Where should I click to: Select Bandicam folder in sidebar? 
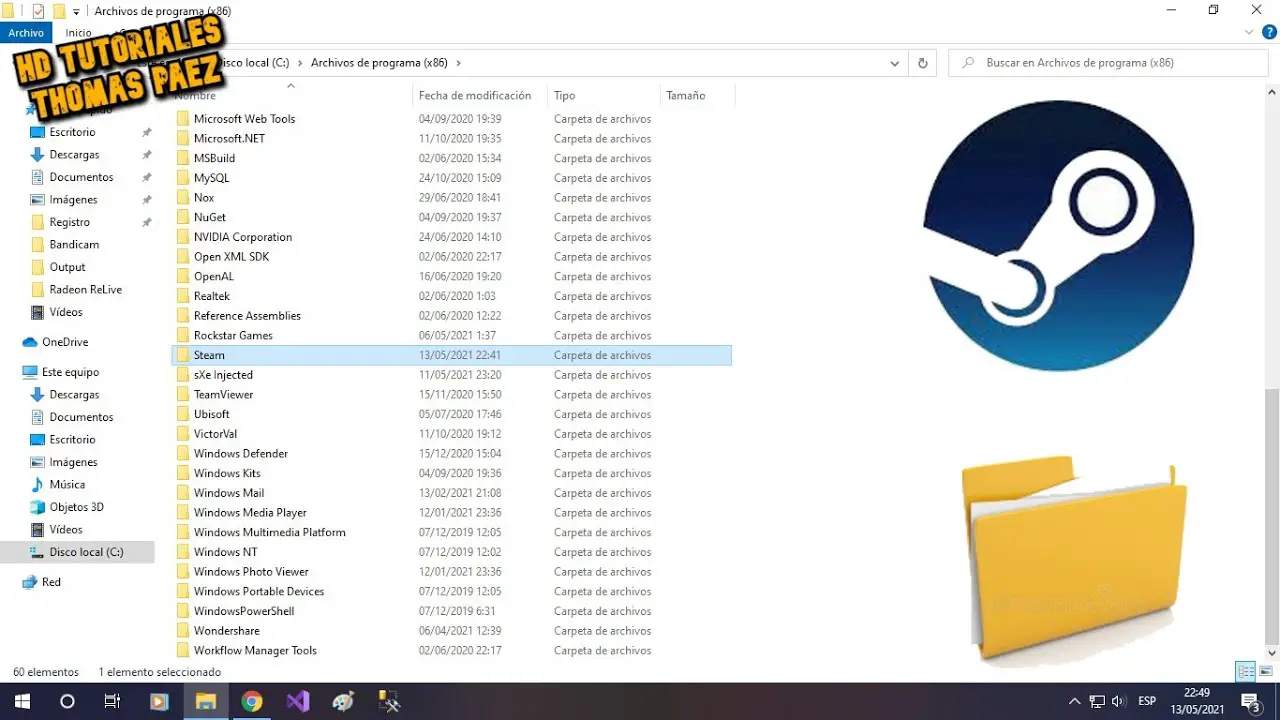74,244
